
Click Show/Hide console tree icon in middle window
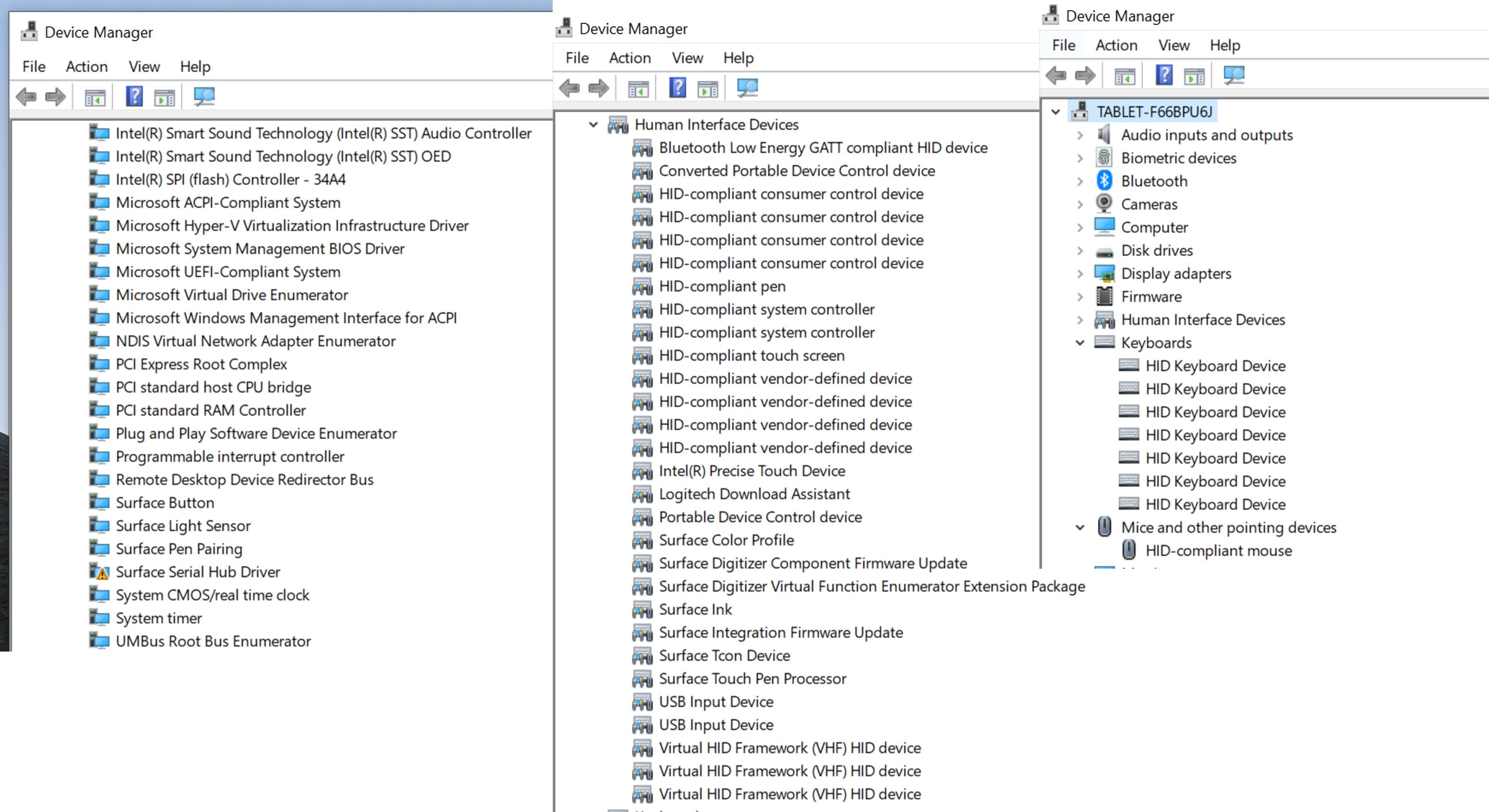[638, 88]
